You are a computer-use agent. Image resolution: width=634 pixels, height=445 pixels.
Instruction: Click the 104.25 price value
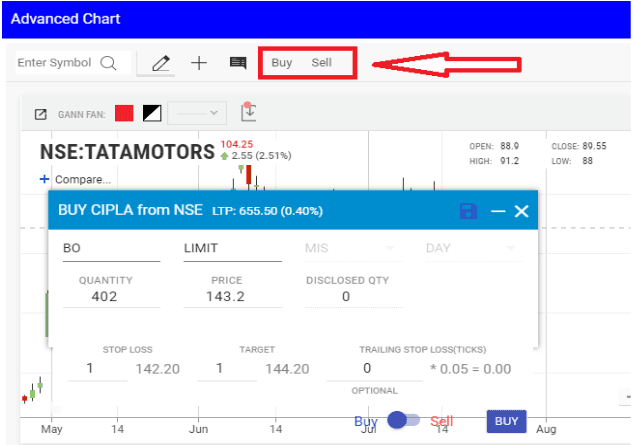pyautogui.click(x=237, y=144)
